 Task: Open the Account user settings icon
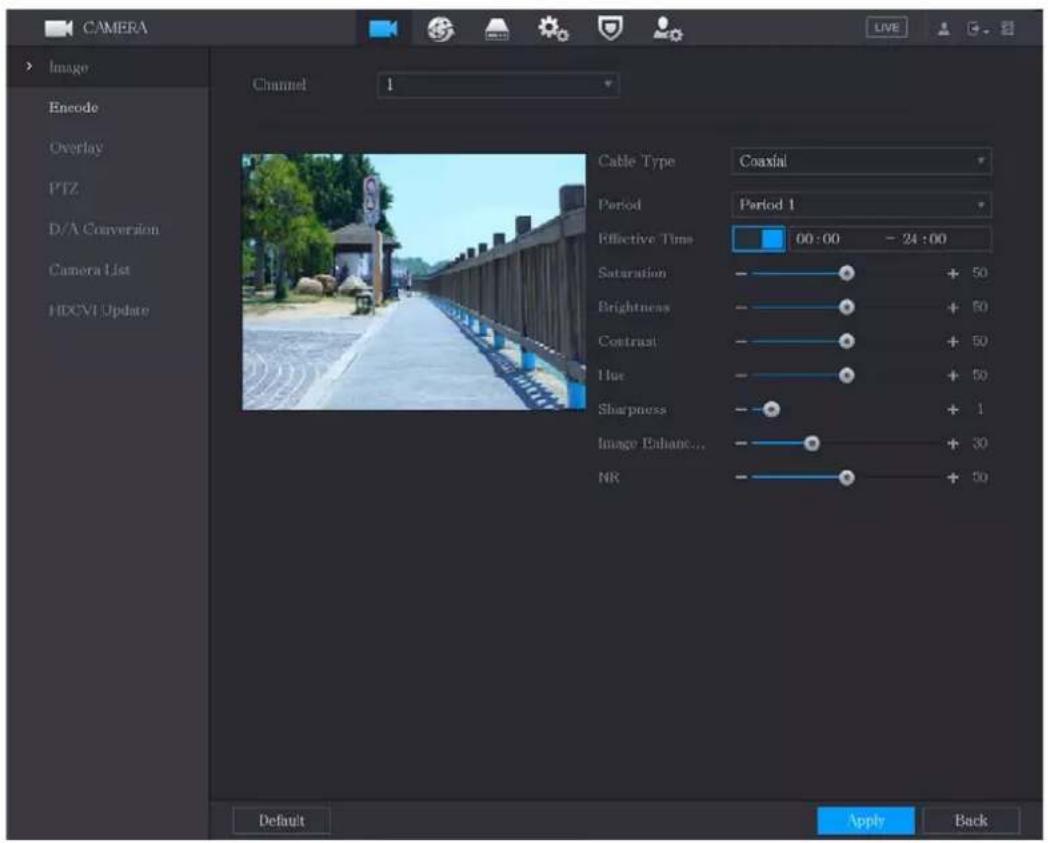click(x=666, y=29)
